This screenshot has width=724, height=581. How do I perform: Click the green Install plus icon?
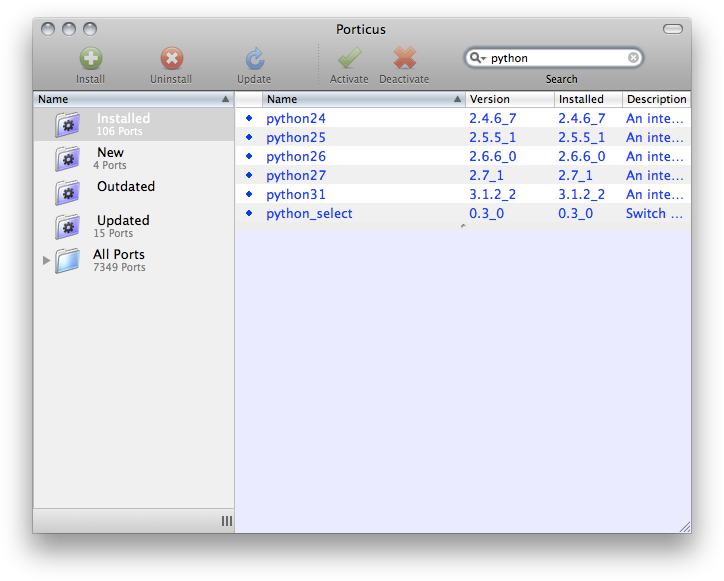pyautogui.click(x=91, y=58)
